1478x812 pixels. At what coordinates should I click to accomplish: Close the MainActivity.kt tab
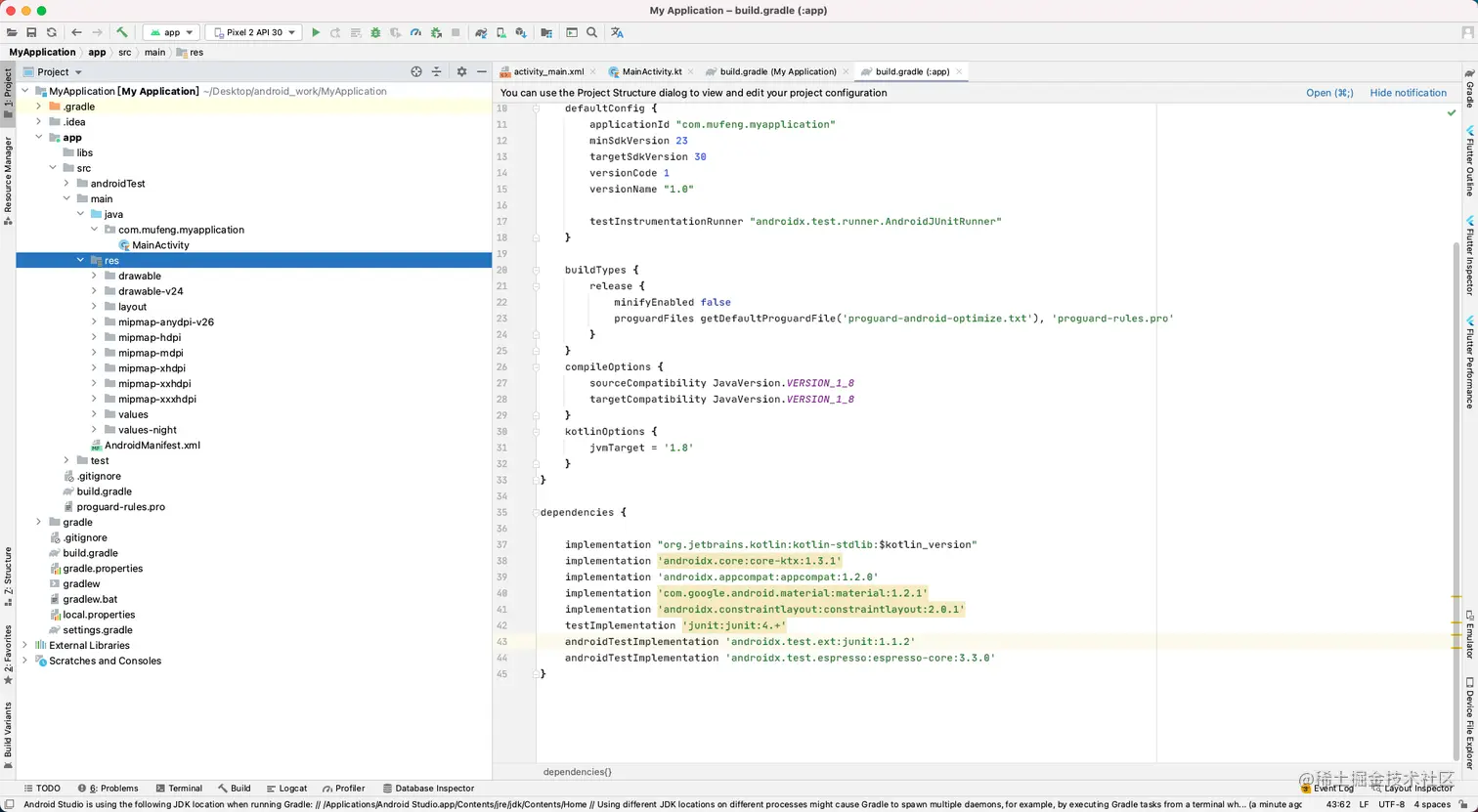pos(691,71)
